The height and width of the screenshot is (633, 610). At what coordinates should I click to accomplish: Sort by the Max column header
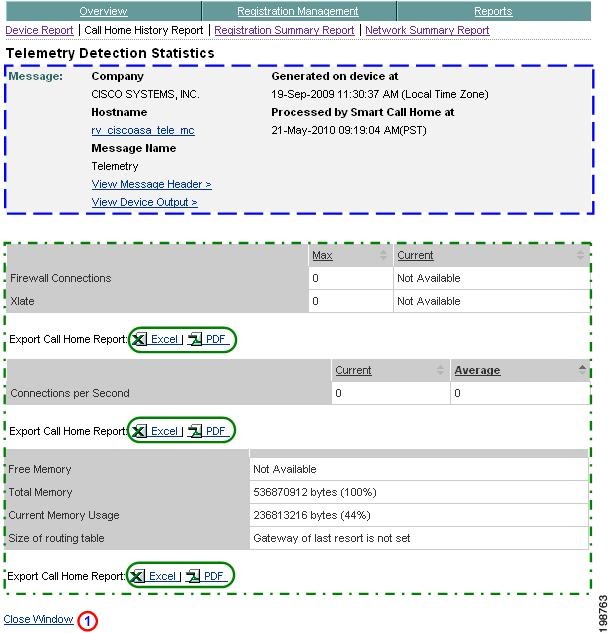(x=322, y=256)
